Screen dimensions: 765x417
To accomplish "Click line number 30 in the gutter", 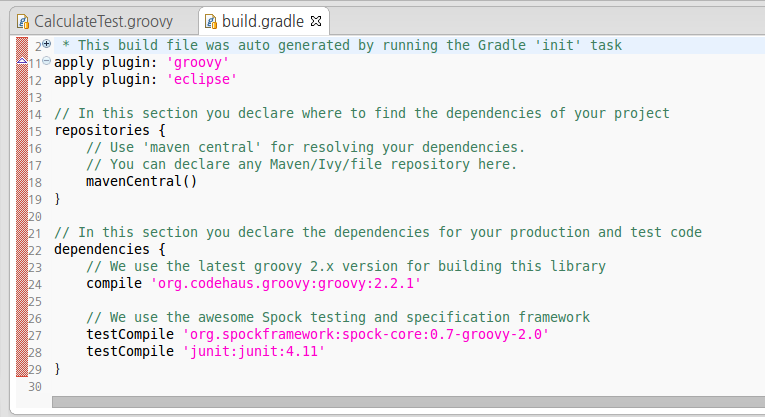I will 35,387.
